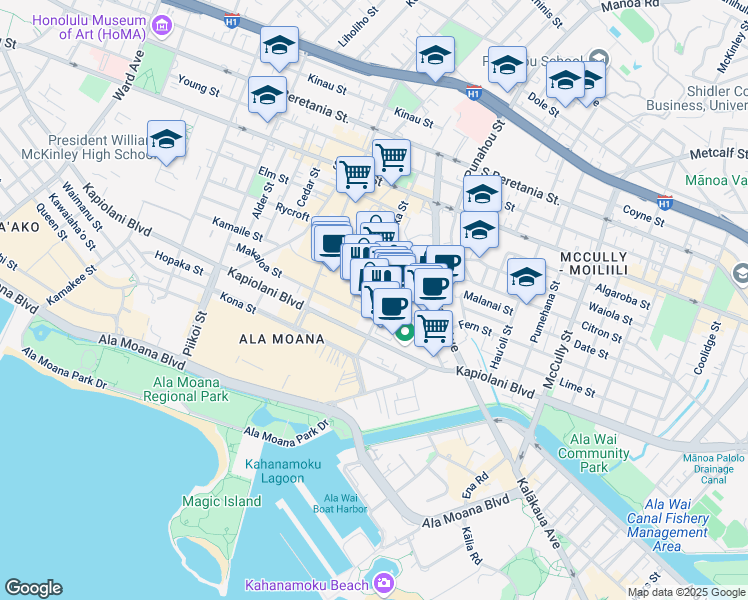This screenshot has width=748, height=600.
Task: Select the coffee cup marker near Rycroft
Action: [333, 244]
